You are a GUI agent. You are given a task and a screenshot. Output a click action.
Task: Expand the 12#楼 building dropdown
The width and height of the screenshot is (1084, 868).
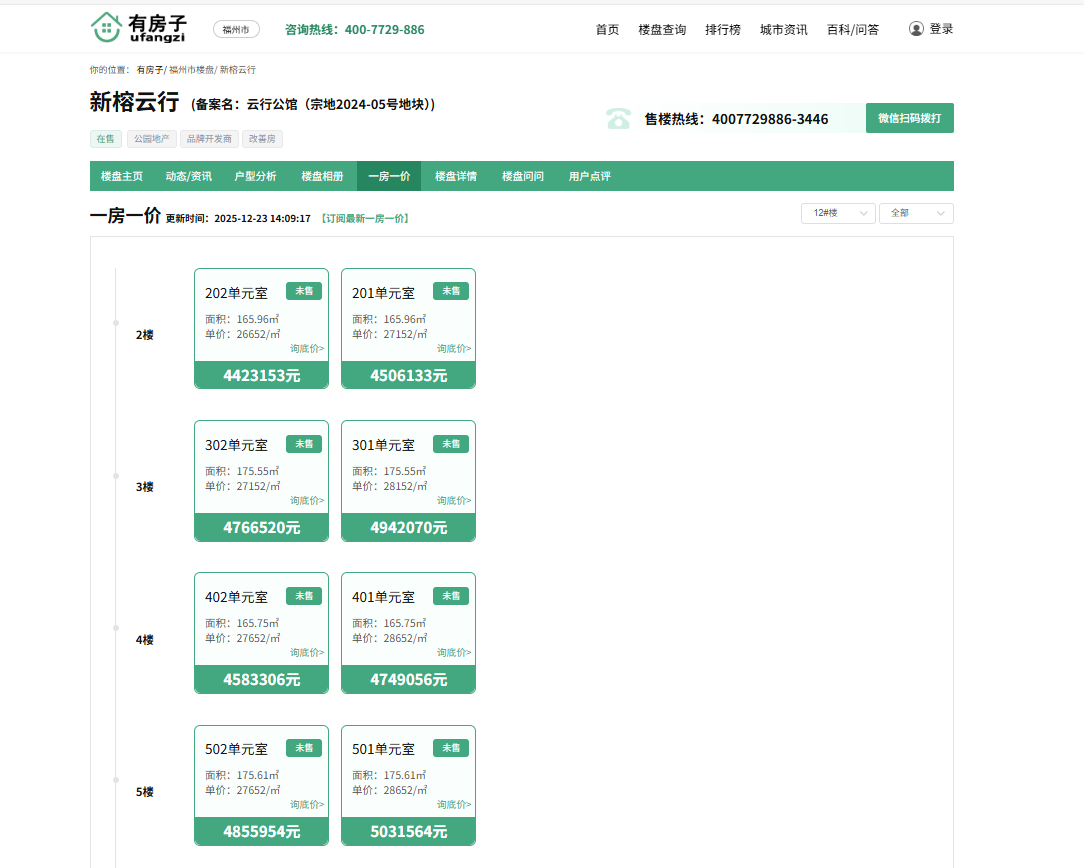(x=838, y=213)
